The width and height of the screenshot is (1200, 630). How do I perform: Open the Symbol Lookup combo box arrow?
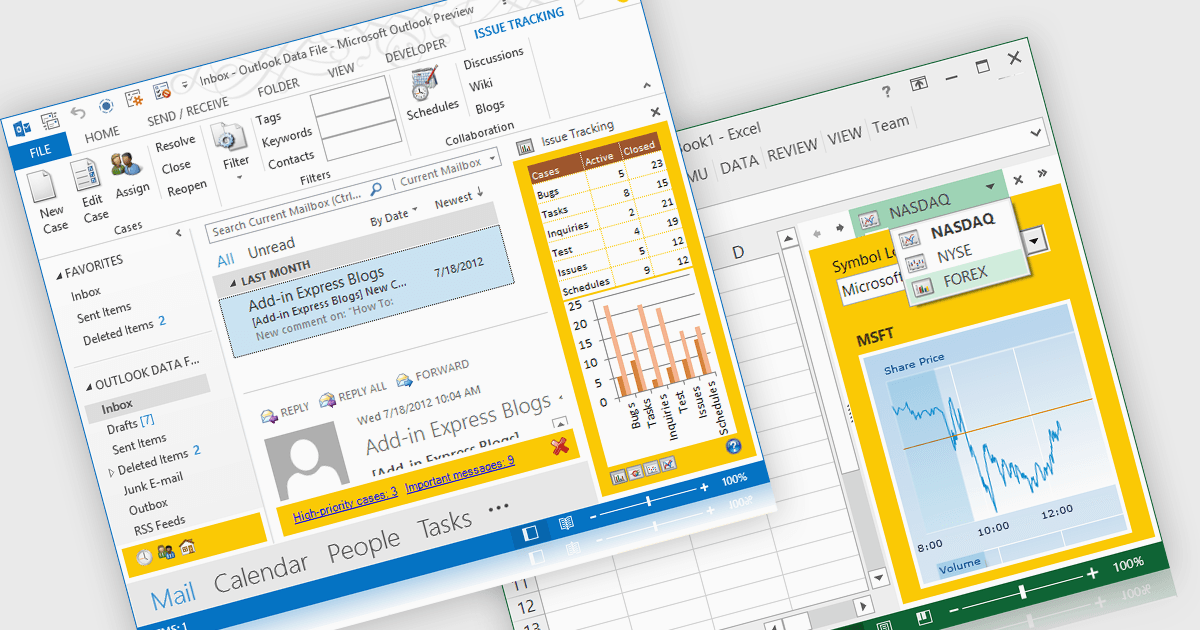coord(1034,240)
